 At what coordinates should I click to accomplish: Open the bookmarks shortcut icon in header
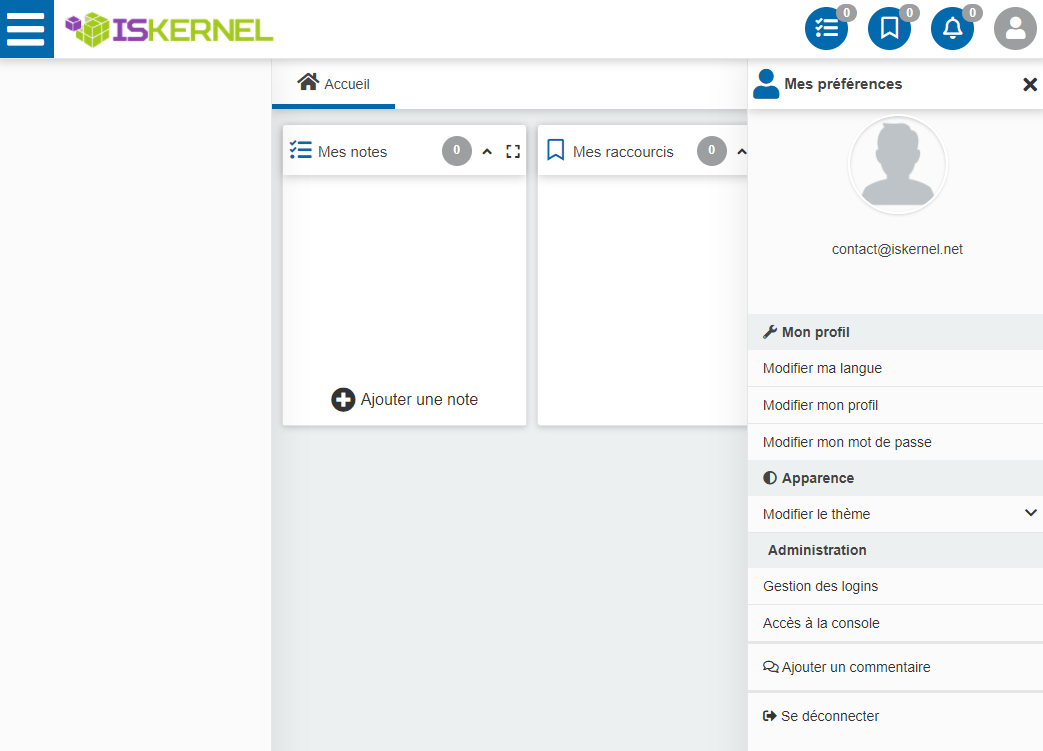point(889,29)
